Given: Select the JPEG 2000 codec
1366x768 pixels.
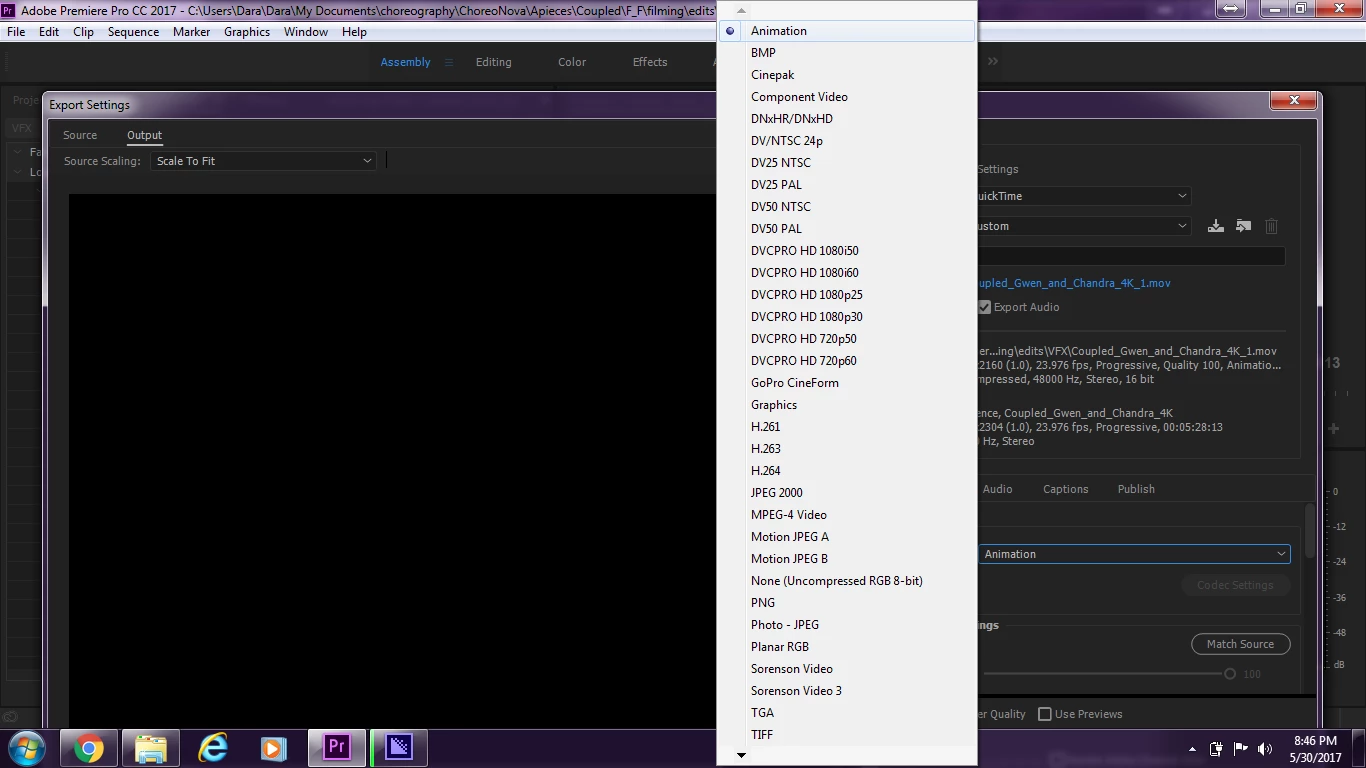Looking at the screenshot, I should 847,493.
